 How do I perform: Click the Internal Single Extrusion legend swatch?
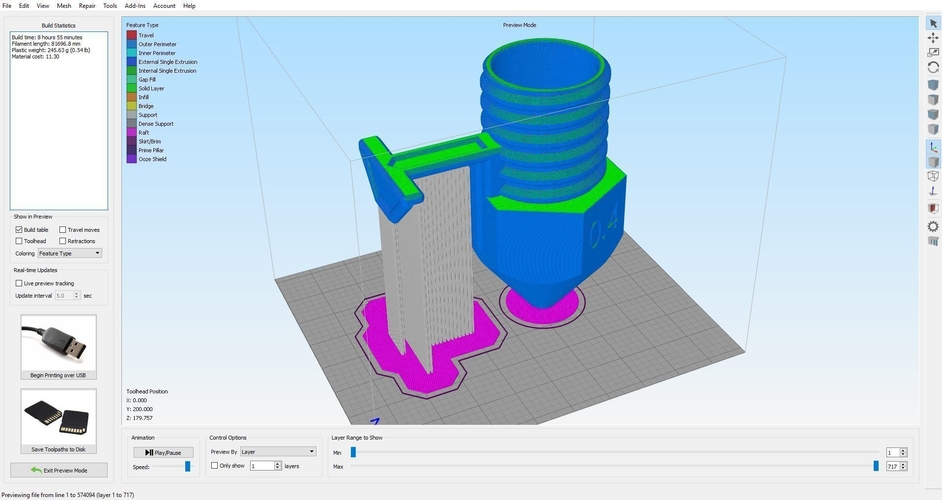point(131,70)
